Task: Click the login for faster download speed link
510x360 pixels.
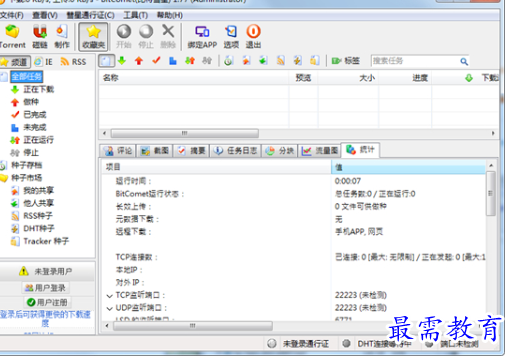Action: pos(45,318)
